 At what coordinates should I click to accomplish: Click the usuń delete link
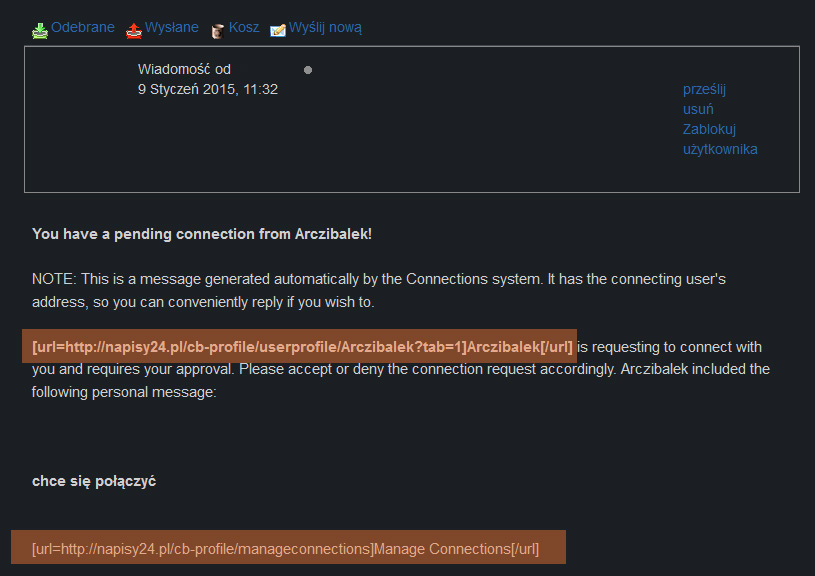[698, 109]
